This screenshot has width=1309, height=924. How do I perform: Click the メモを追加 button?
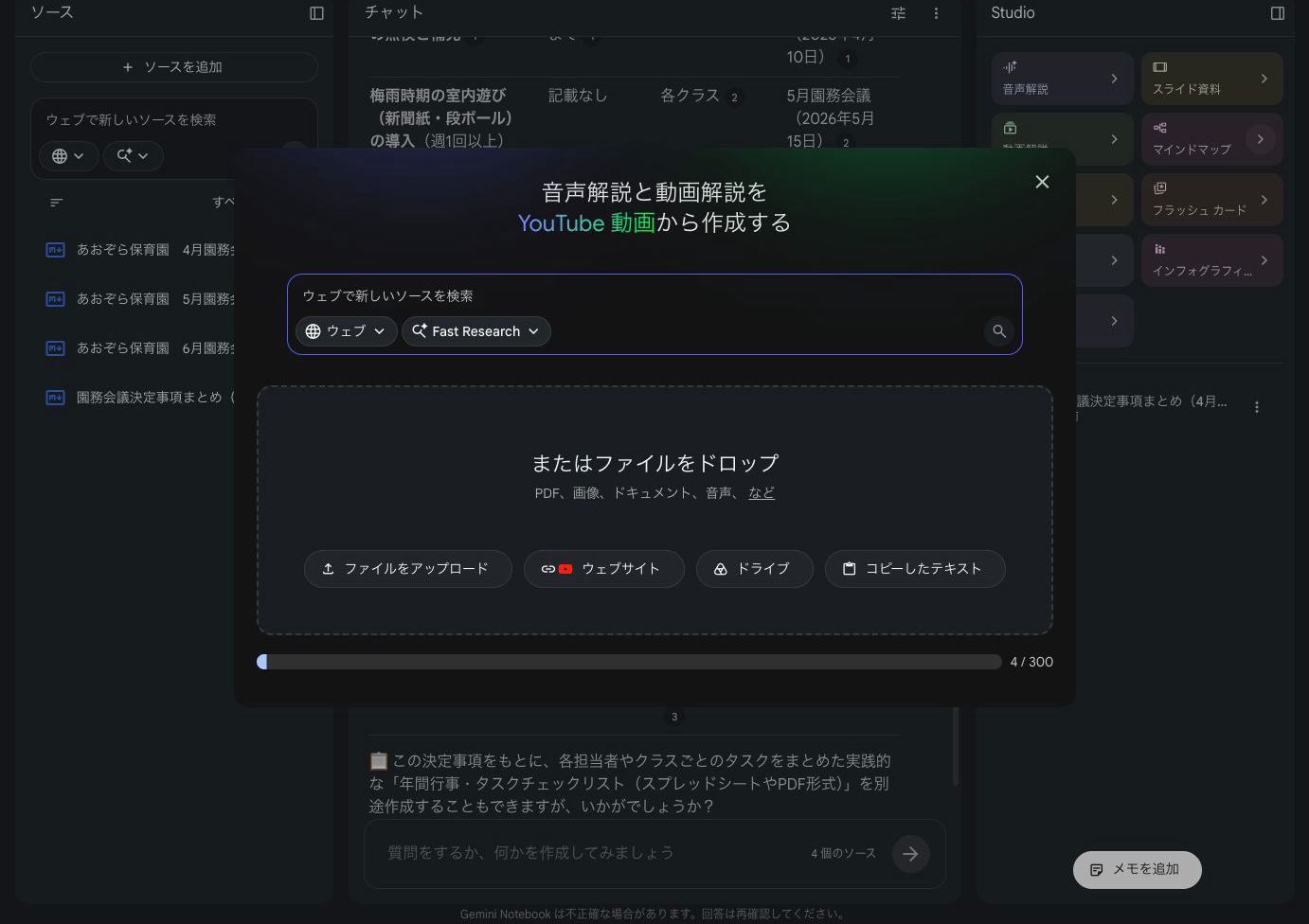[x=1137, y=869]
